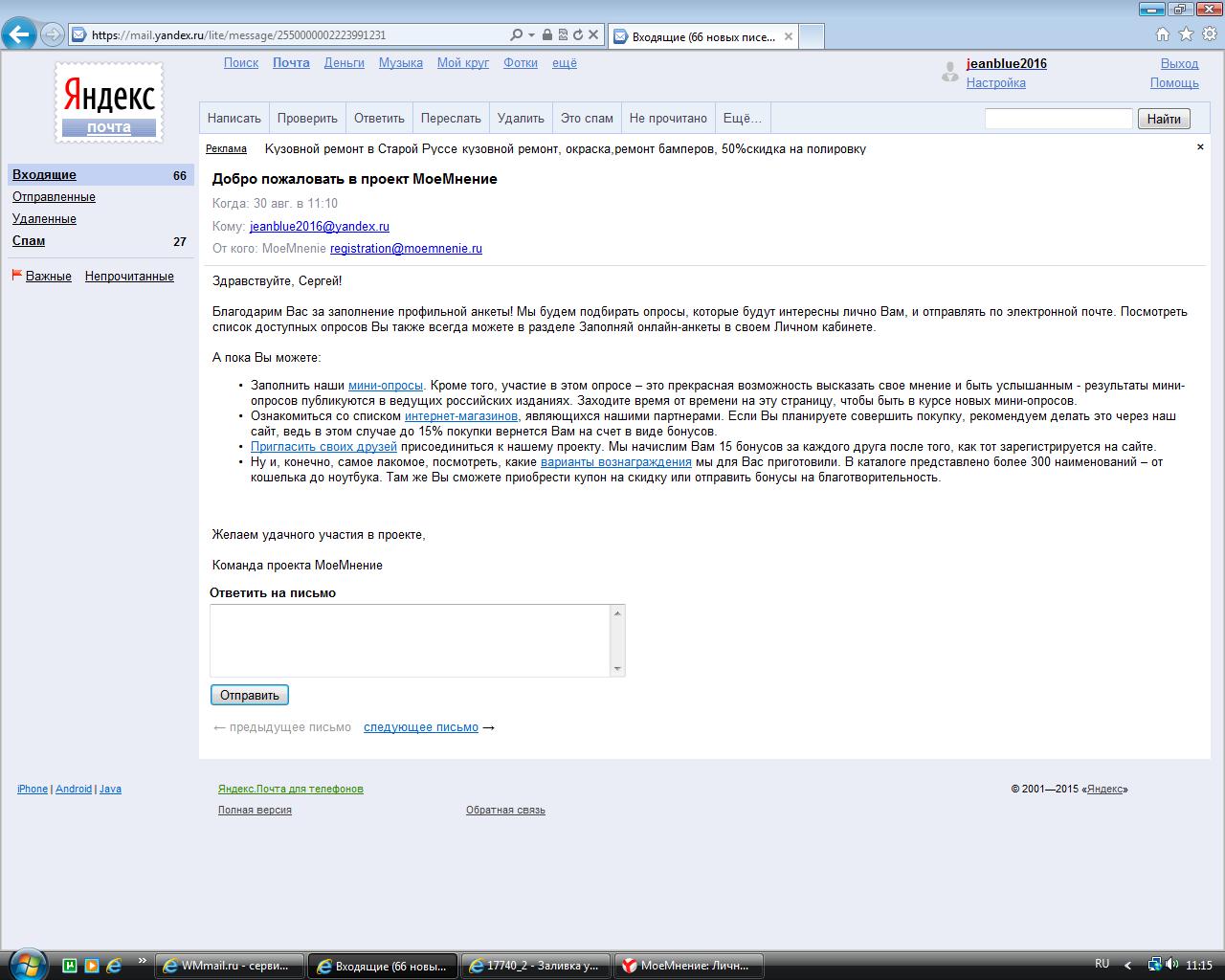Viewport: 1225px width, 980px height.
Task: Open the Отправленные folder
Action: [x=54, y=197]
